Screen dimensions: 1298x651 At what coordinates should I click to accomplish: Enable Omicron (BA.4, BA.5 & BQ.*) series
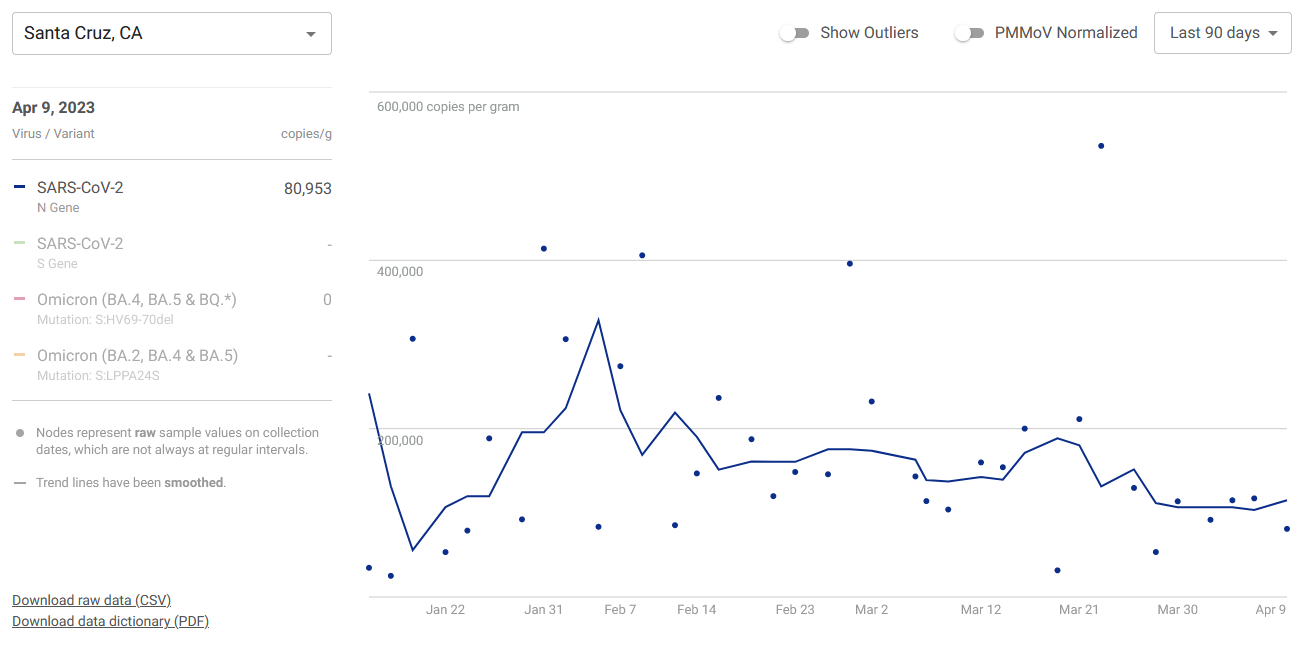136,300
